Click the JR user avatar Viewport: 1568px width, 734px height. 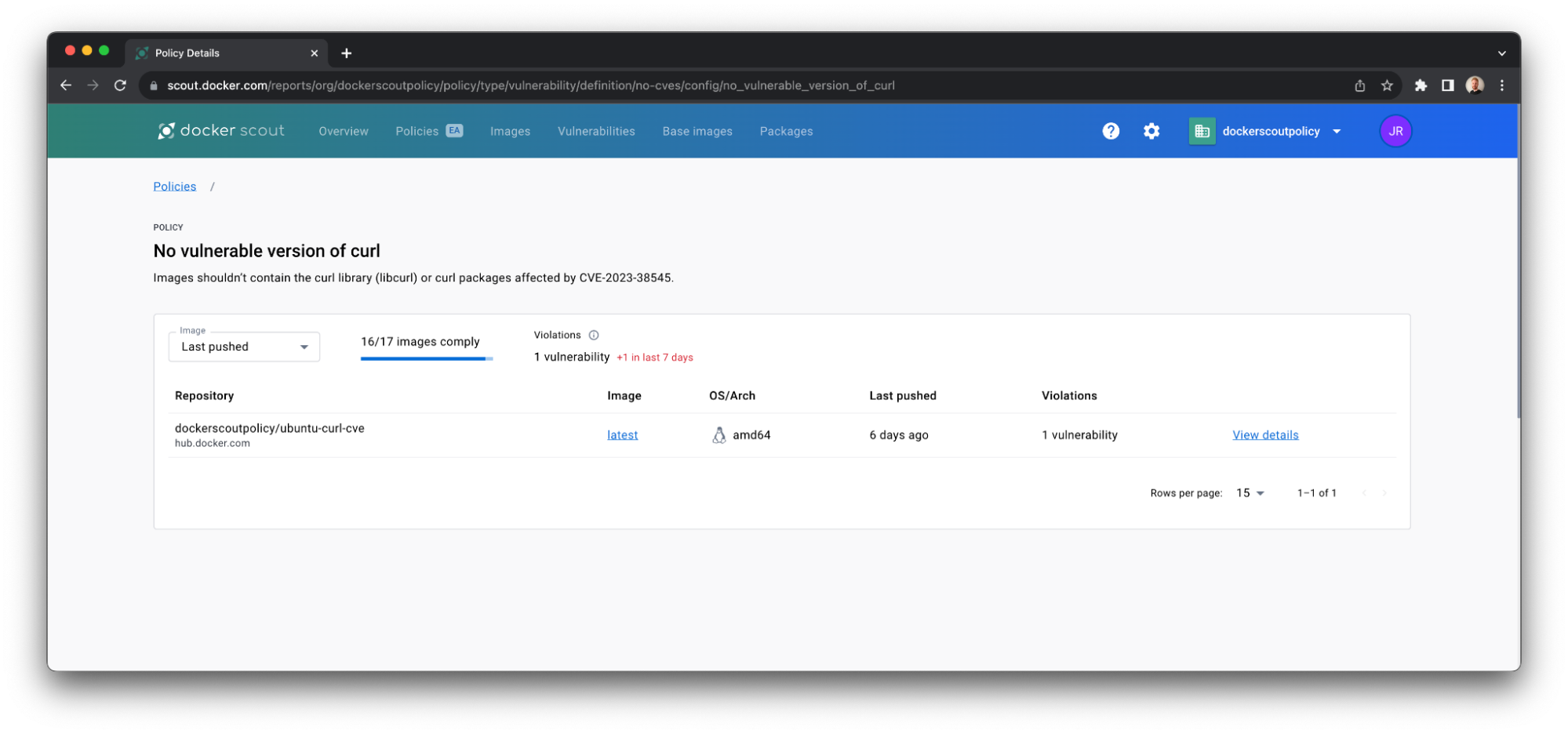(1395, 131)
